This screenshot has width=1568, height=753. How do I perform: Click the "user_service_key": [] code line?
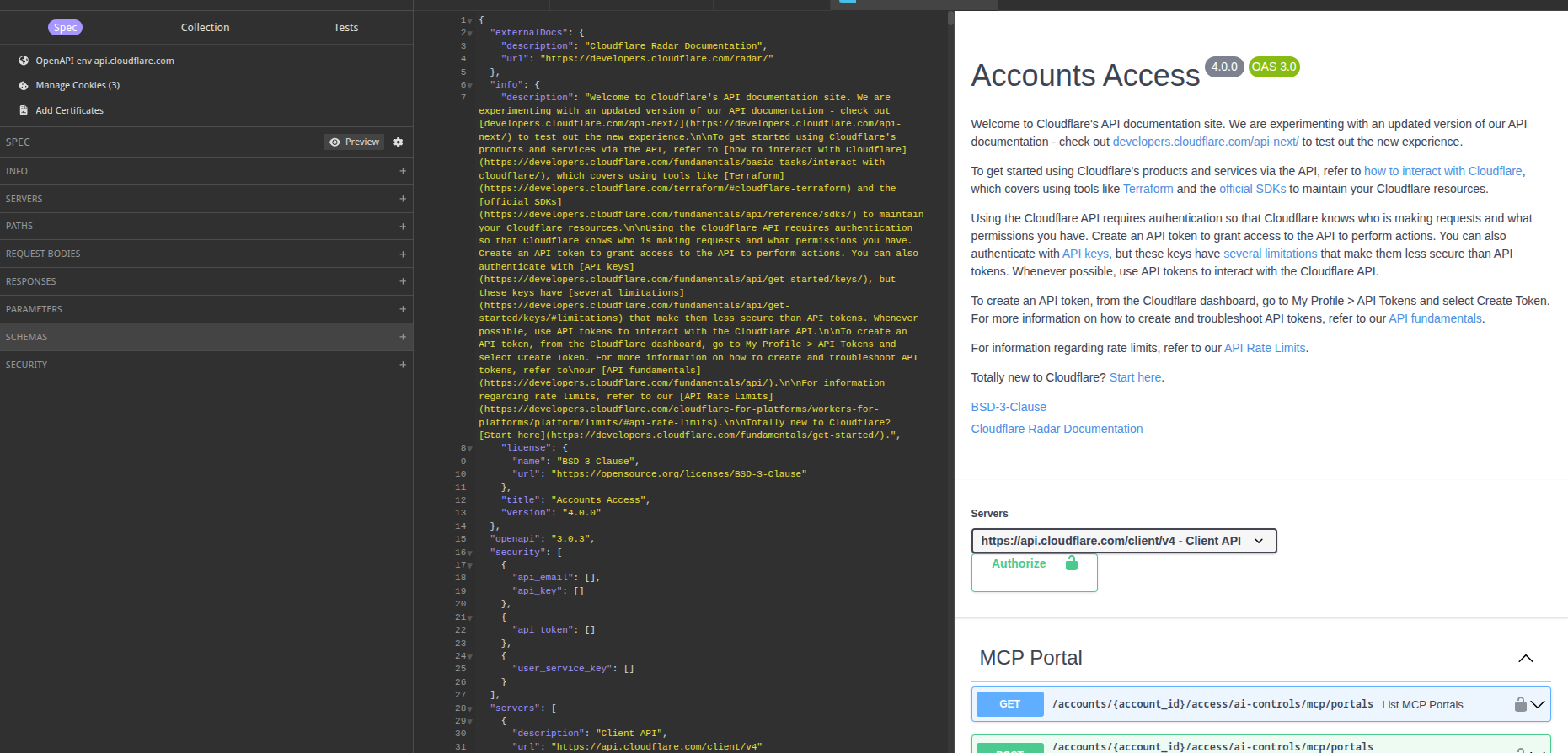pyautogui.click(x=573, y=669)
